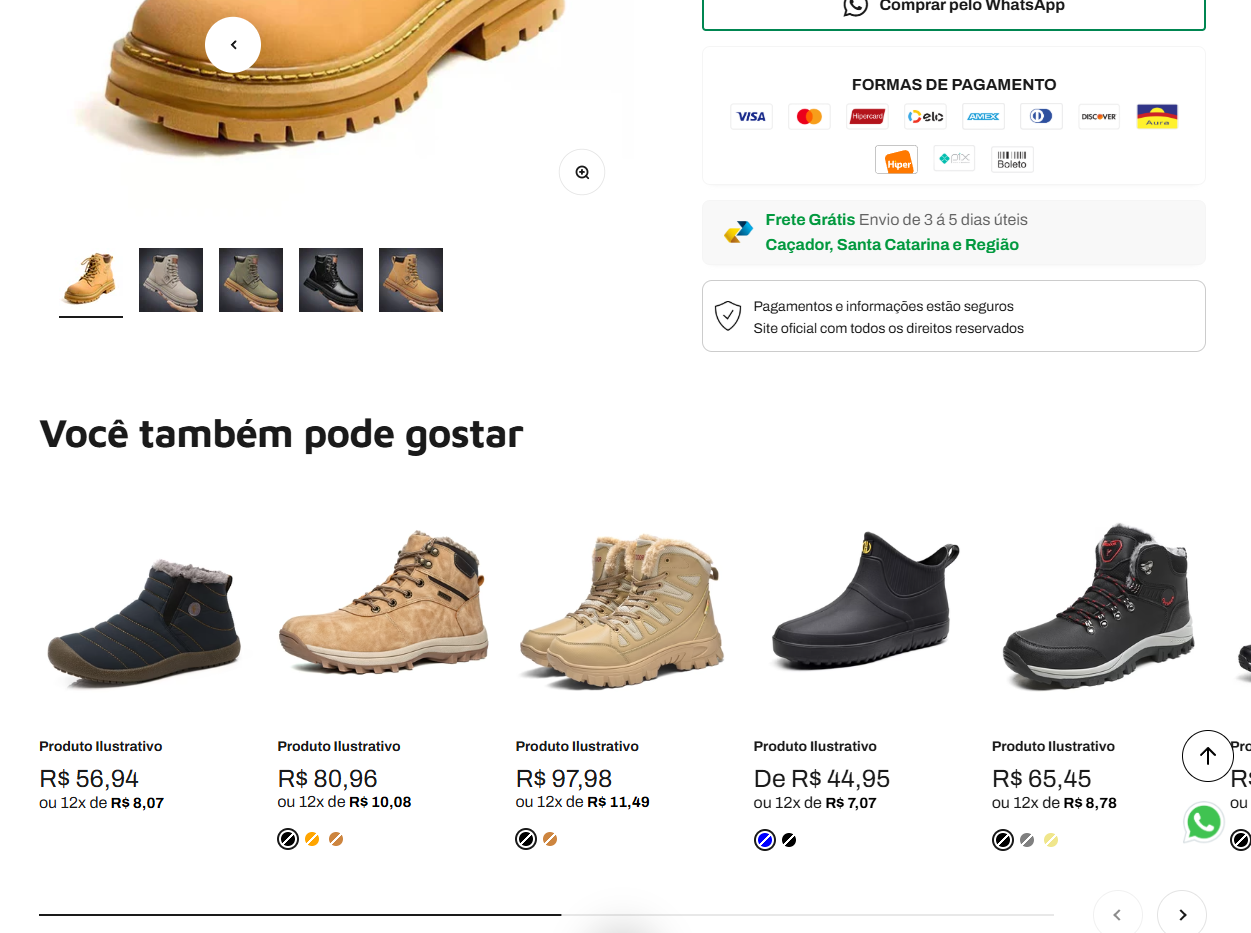Image resolution: width=1251 pixels, height=933 pixels.
Task: Pick the orange color swatch under the navy boot
Action: pos(312,839)
